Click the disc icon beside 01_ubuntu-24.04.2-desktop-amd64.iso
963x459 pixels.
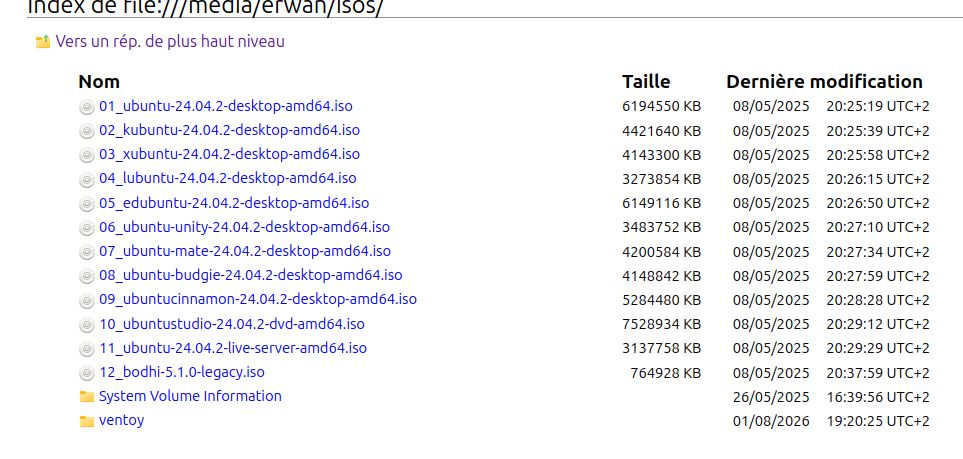[x=87, y=108]
